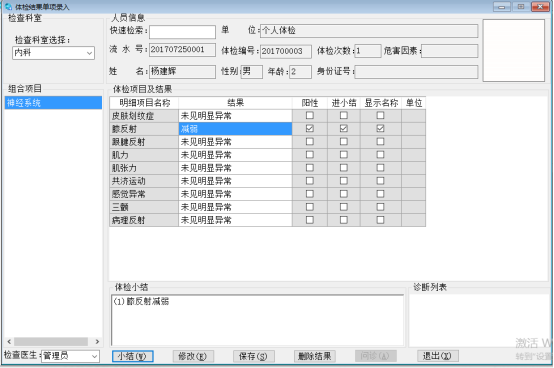Close the 体检结果单项录入 window
The height and width of the screenshot is (368, 554).
[540, 7]
